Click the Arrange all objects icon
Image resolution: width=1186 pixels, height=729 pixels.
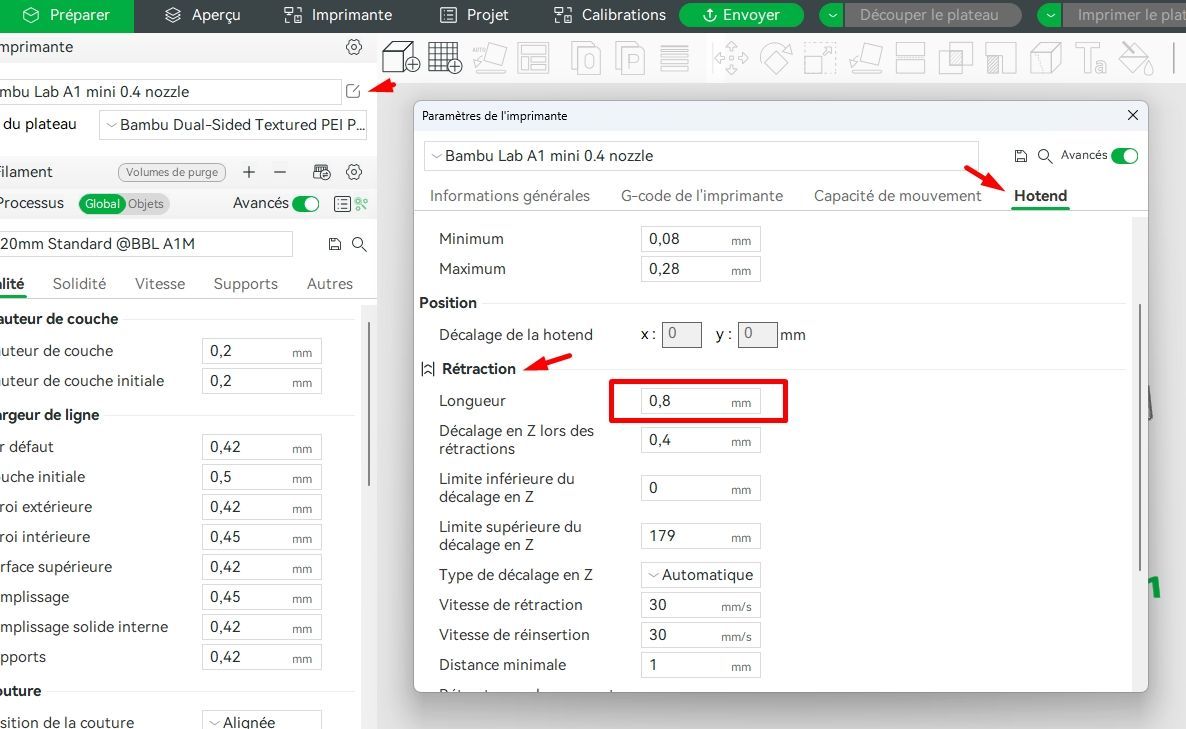click(x=534, y=58)
